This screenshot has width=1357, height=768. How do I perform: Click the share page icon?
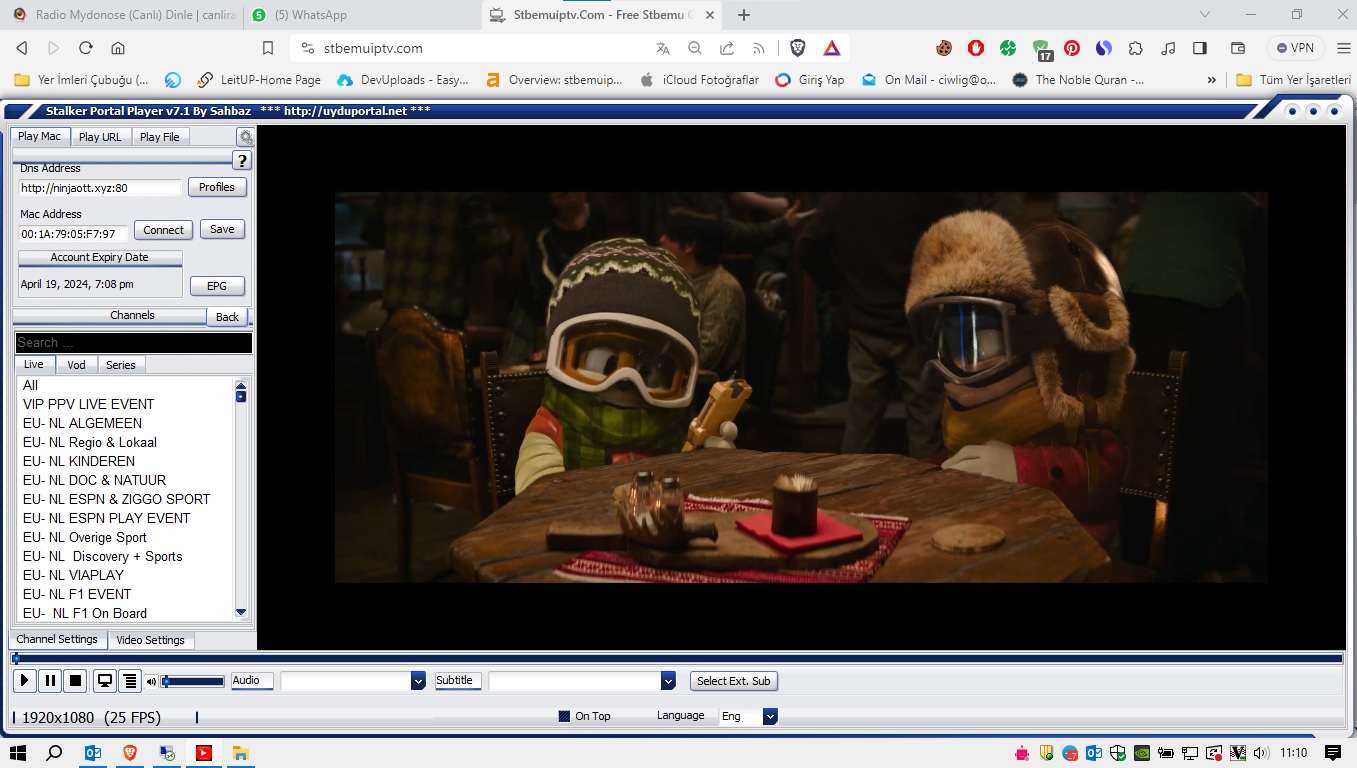tap(727, 48)
